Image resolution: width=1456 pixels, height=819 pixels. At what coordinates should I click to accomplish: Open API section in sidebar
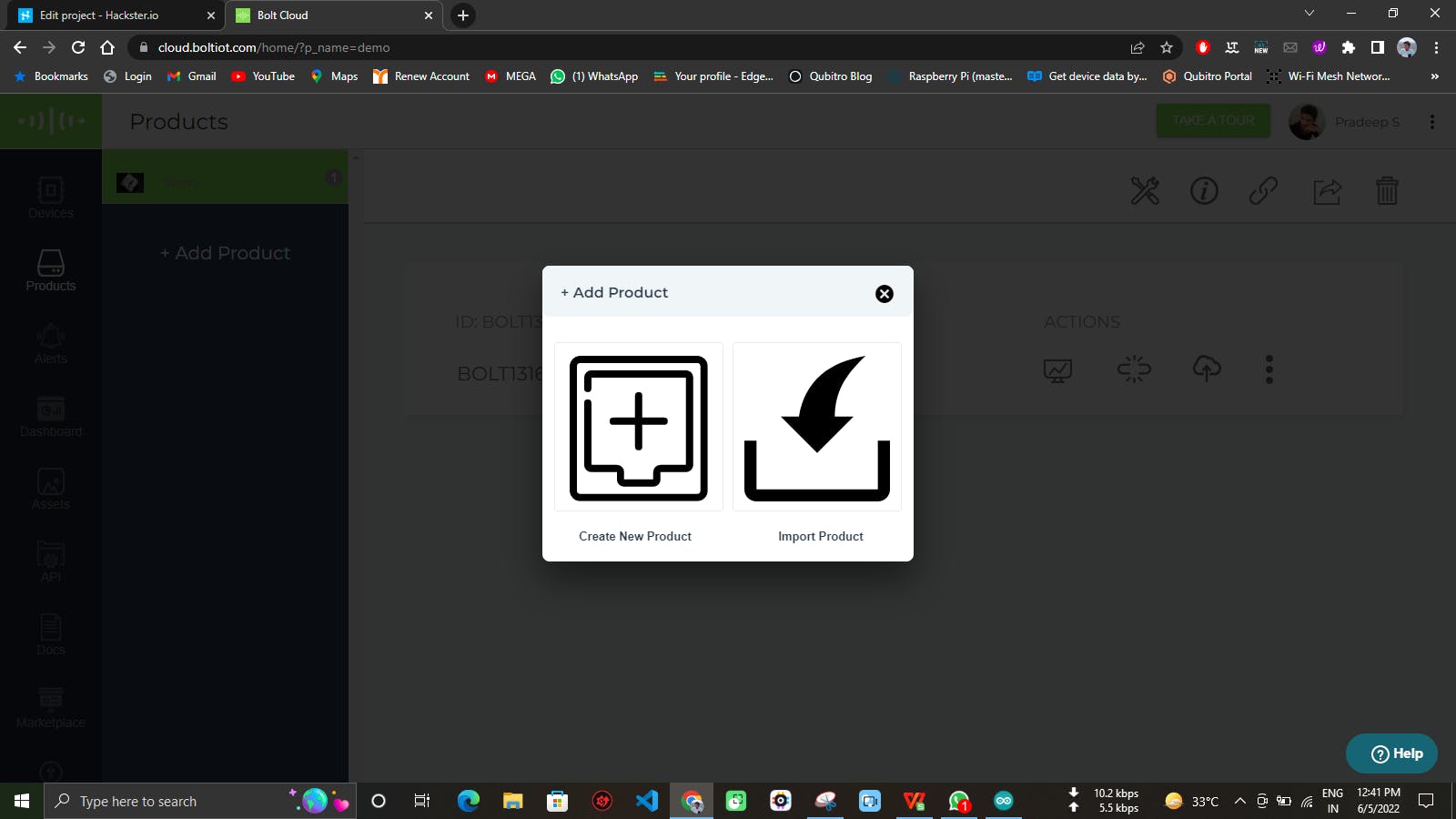pos(51,561)
